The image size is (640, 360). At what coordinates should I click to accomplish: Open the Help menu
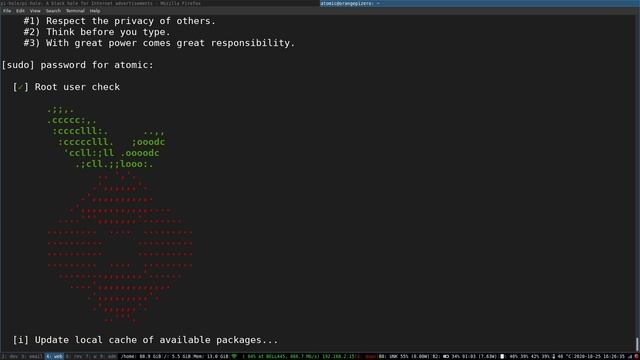(x=95, y=11)
